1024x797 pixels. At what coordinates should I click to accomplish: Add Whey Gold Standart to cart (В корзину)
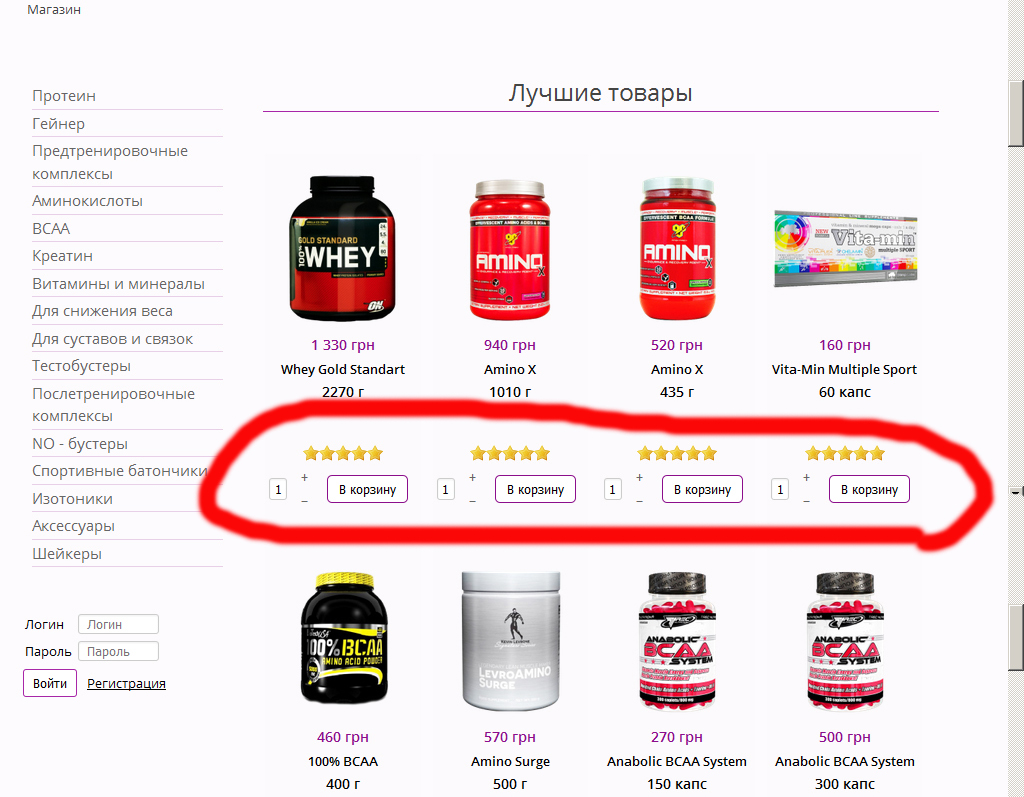pos(368,489)
